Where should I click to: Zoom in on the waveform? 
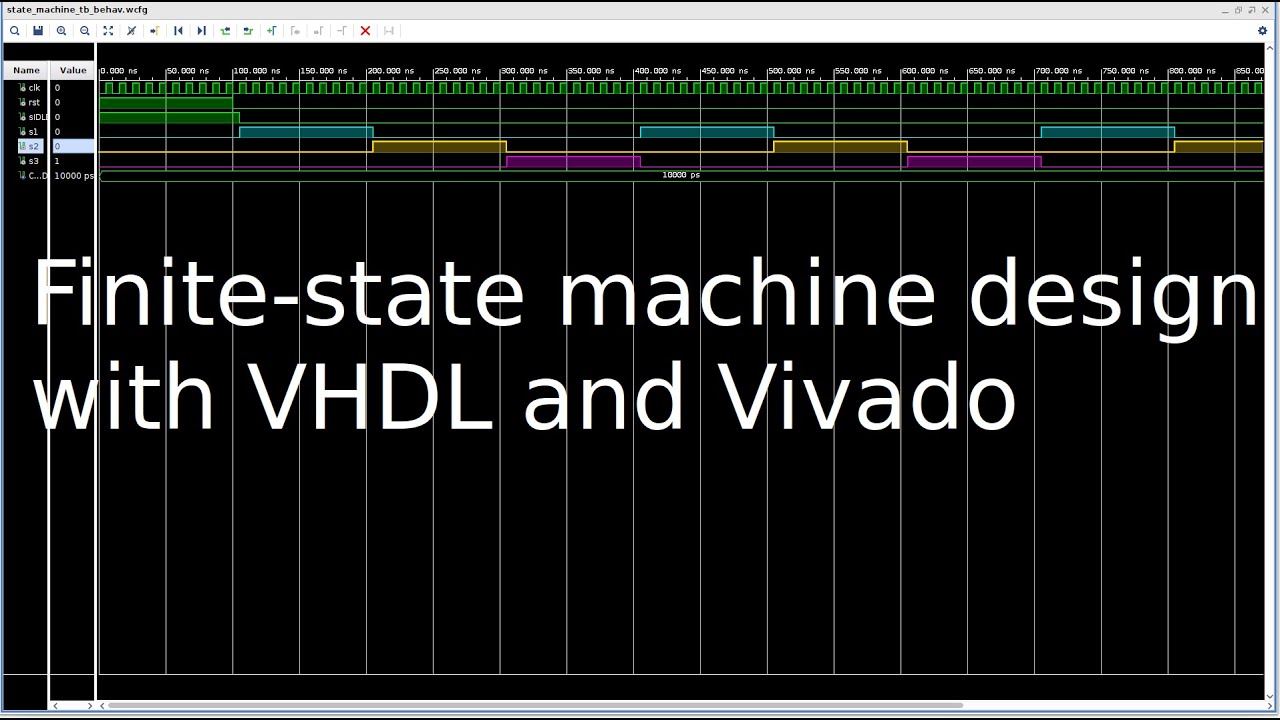pos(61,31)
